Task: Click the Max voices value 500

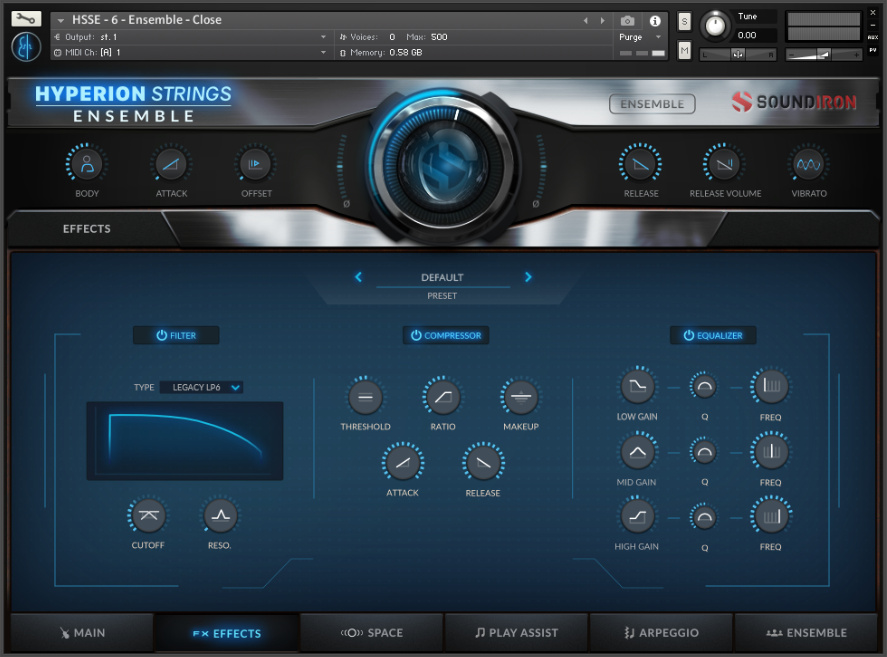Action: 439,37
